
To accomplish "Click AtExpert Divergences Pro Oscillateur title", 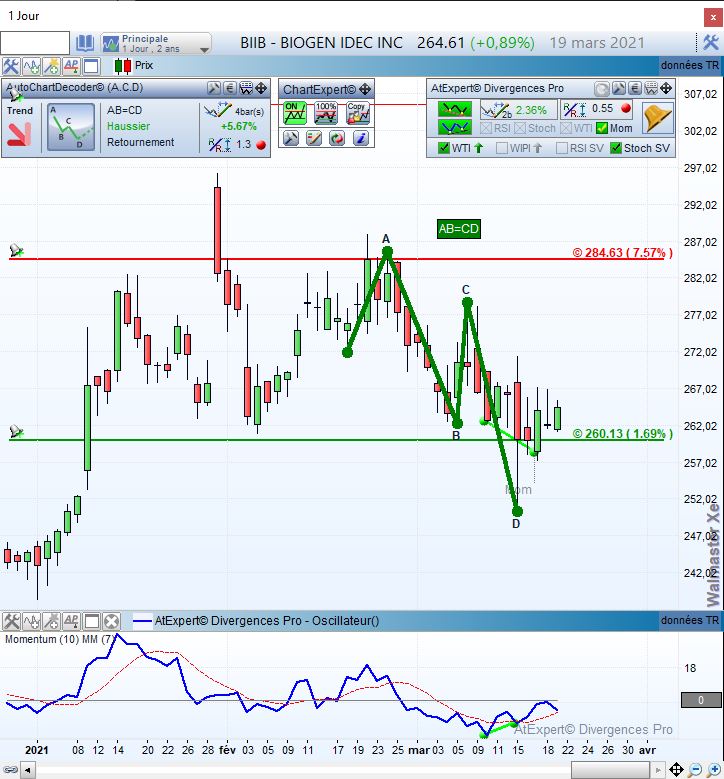I will click(x=267, y=621).
